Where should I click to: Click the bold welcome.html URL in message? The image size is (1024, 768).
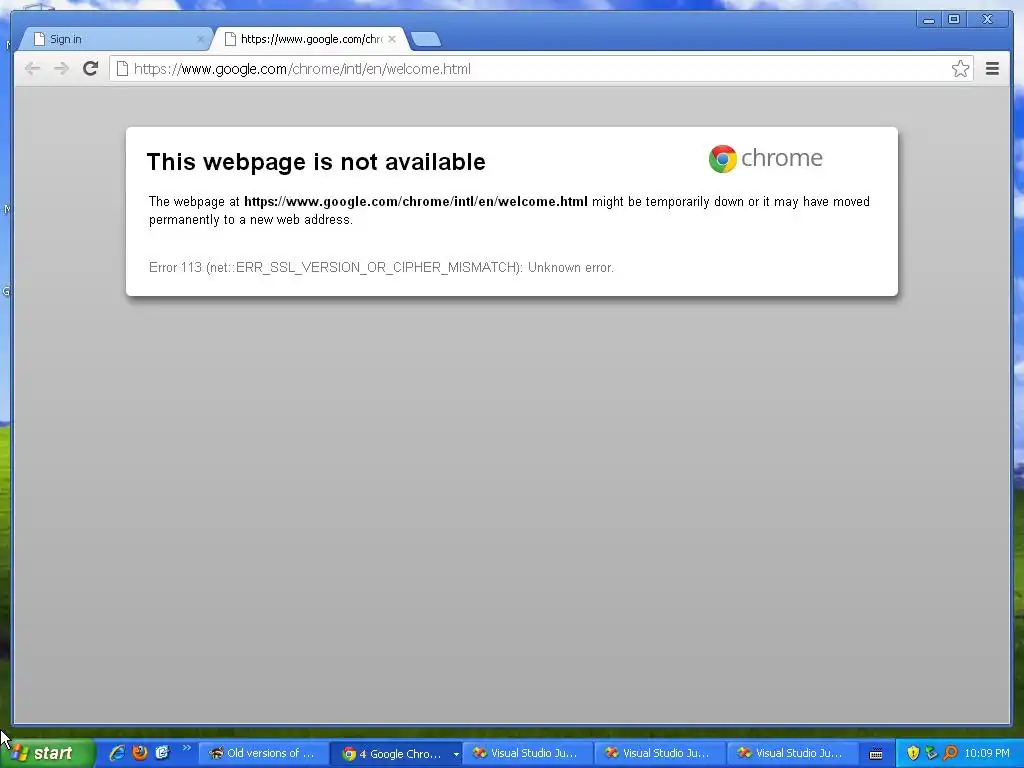[x=415, y=202]
